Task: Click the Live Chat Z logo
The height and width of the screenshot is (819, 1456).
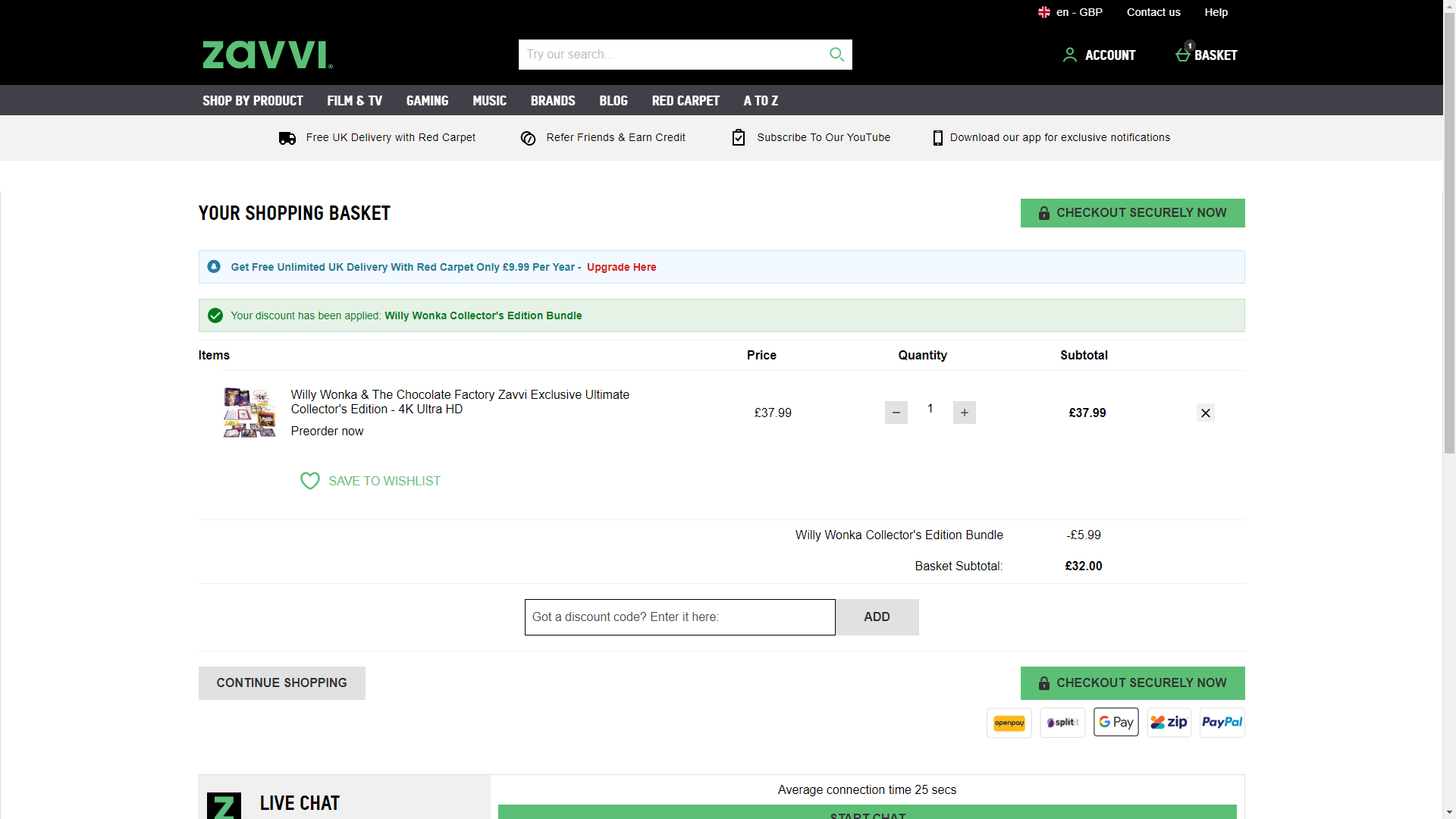Action: coord(224,805)
